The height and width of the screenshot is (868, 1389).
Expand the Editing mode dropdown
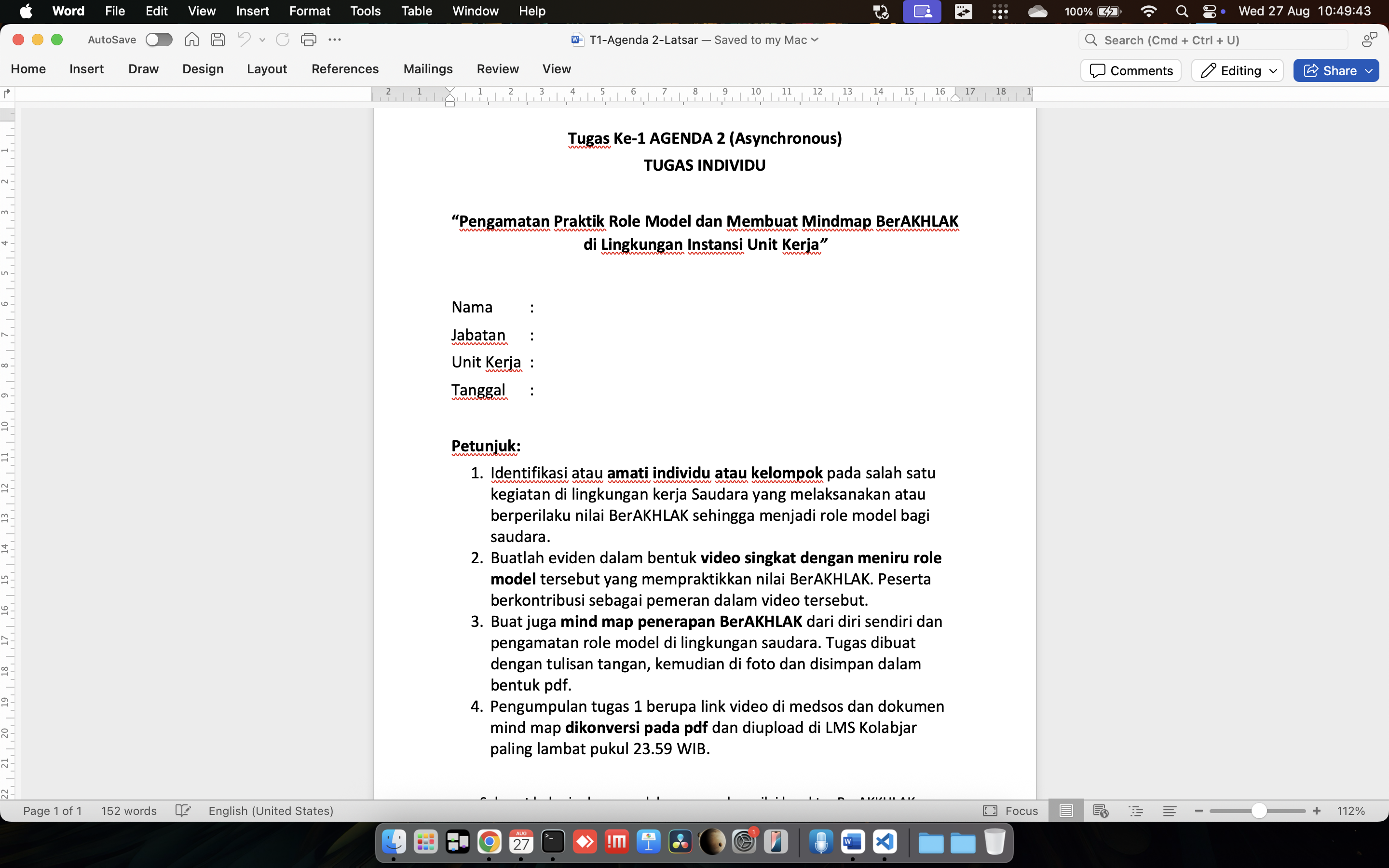tap(1272, 70)
